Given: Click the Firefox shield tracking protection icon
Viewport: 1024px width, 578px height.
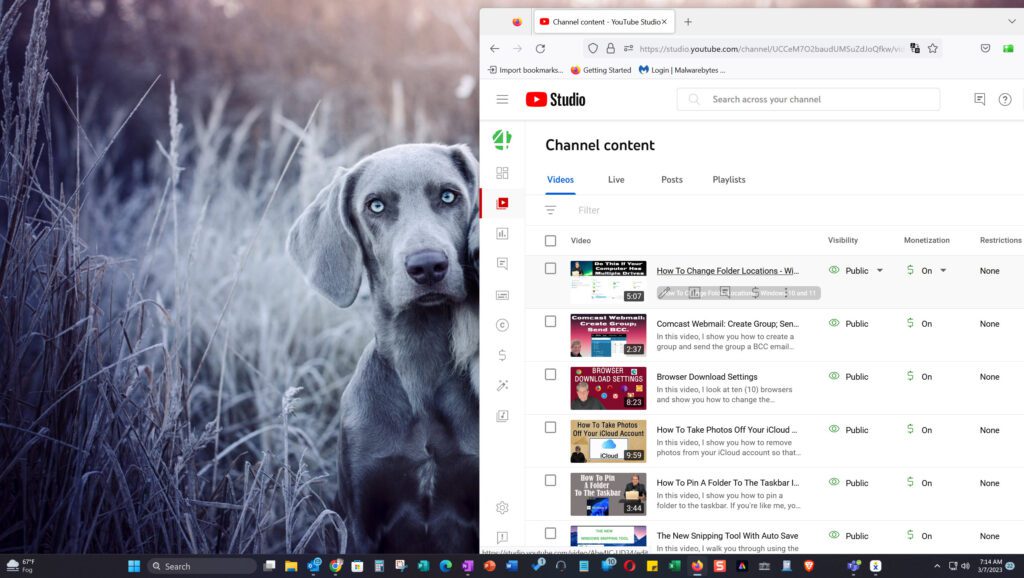Looking at the screenshot, I should 592,48.
